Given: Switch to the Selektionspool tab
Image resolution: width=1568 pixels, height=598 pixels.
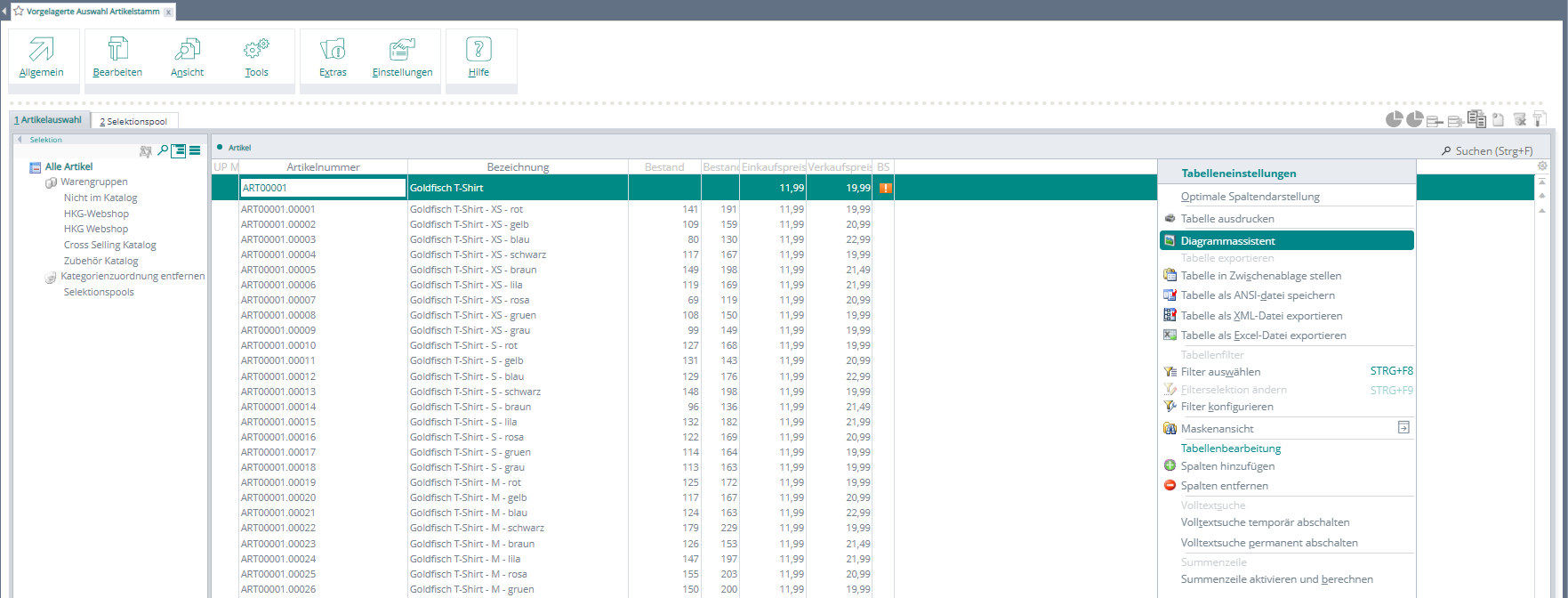Looking at the screenshot, I should 134,121.
